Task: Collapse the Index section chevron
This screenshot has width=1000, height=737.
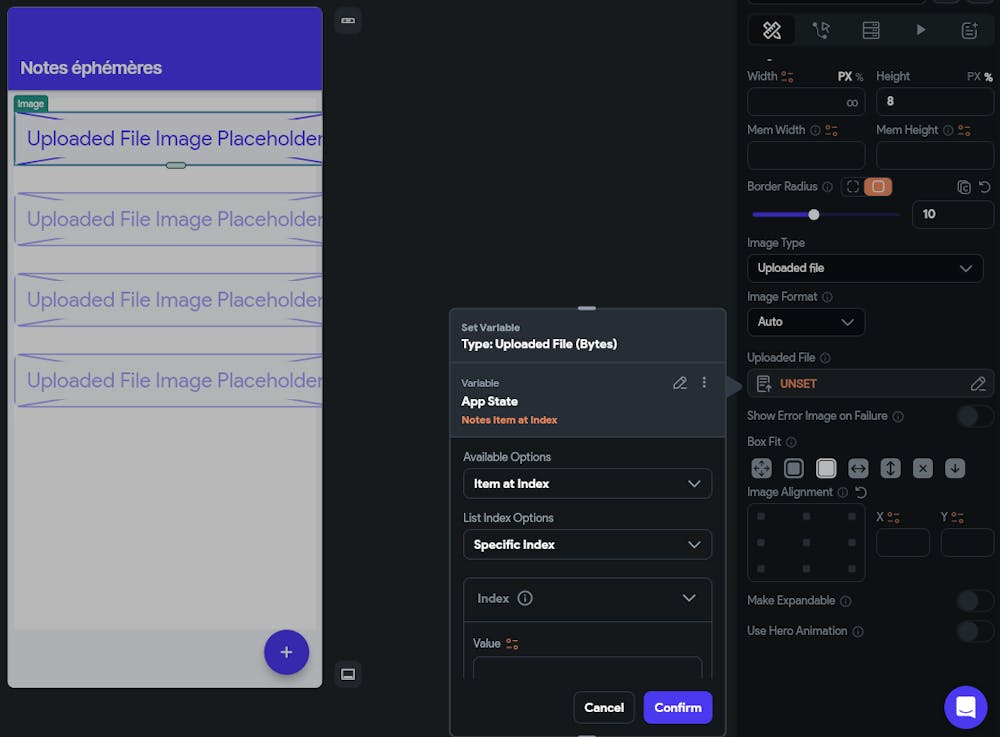Action: pos(688,598)
